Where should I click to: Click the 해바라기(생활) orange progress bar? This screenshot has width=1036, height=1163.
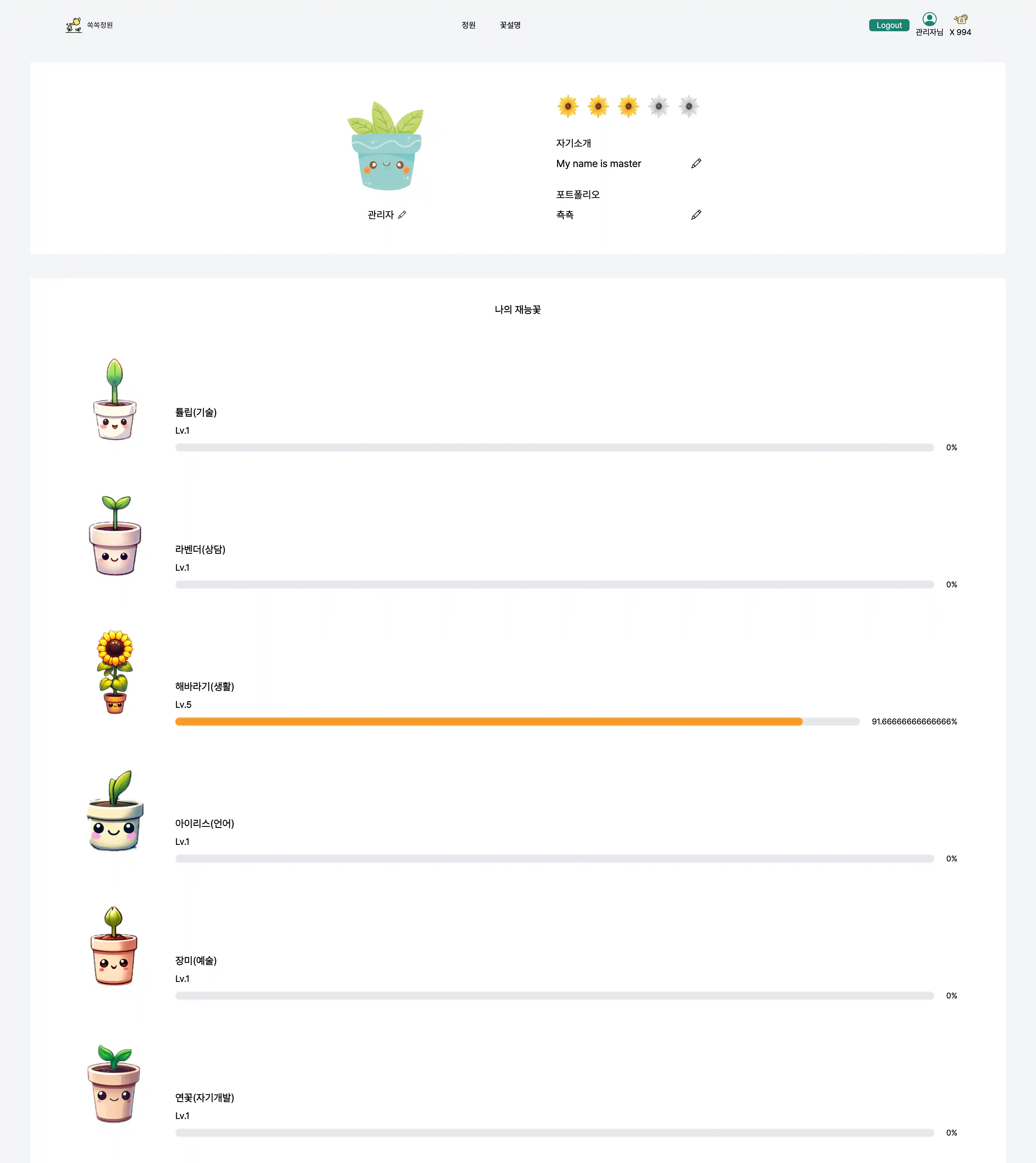pyautogui.click(x=489, y=722)
